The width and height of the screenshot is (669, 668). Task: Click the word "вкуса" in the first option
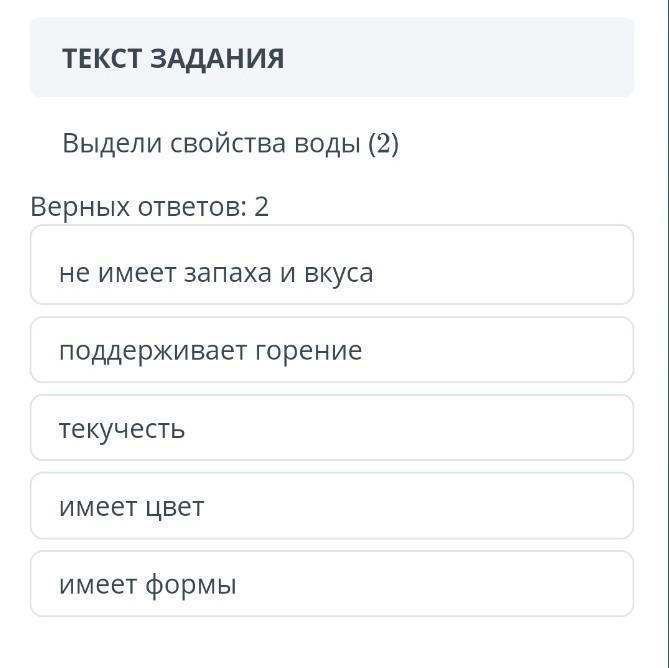338,273
